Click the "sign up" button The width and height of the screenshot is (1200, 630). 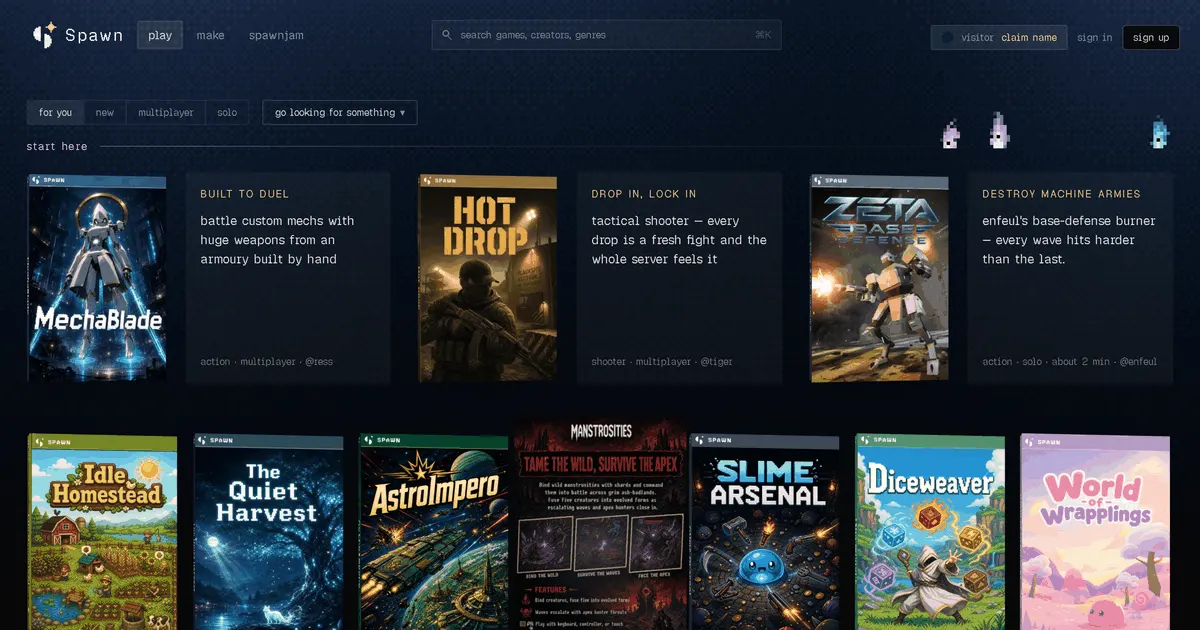[x=1151, y=38]
